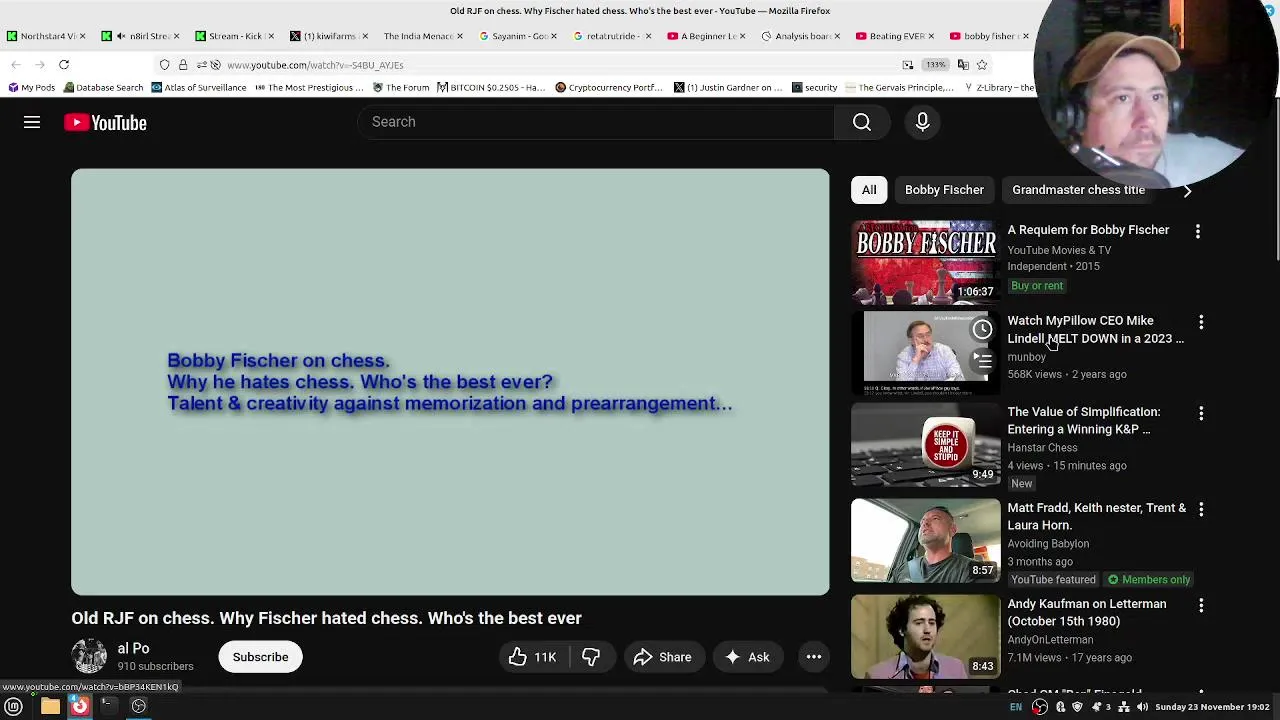Switch to kiwifarms browser tab

327,36
